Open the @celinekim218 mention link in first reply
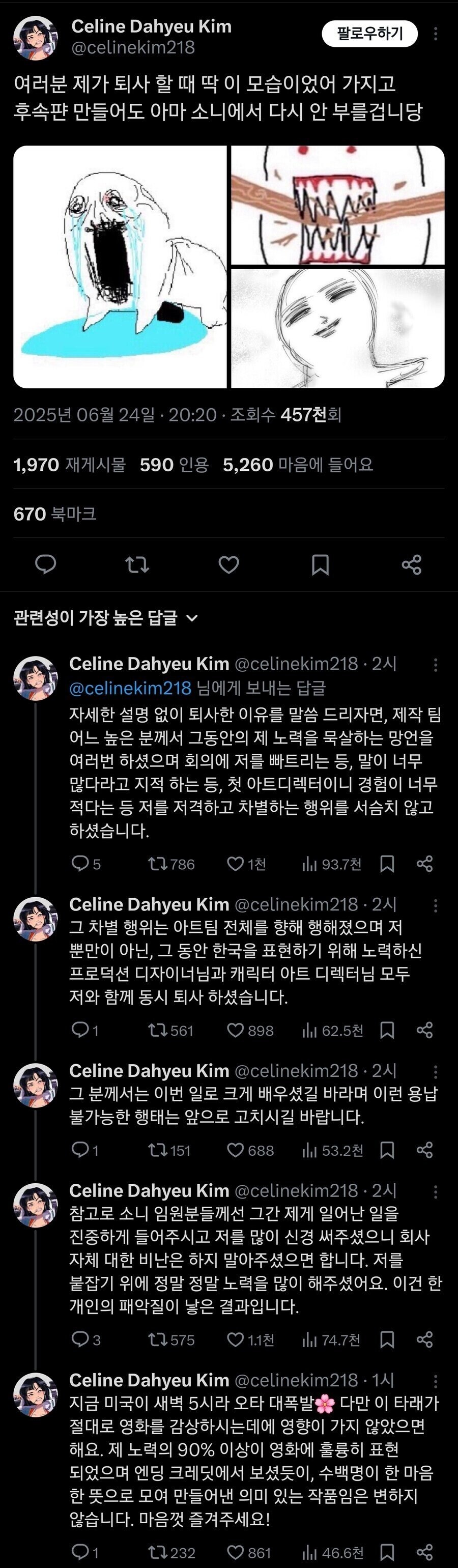Image resolution: width=458 pixels, height=1568 pixels. tap(130, 689)
